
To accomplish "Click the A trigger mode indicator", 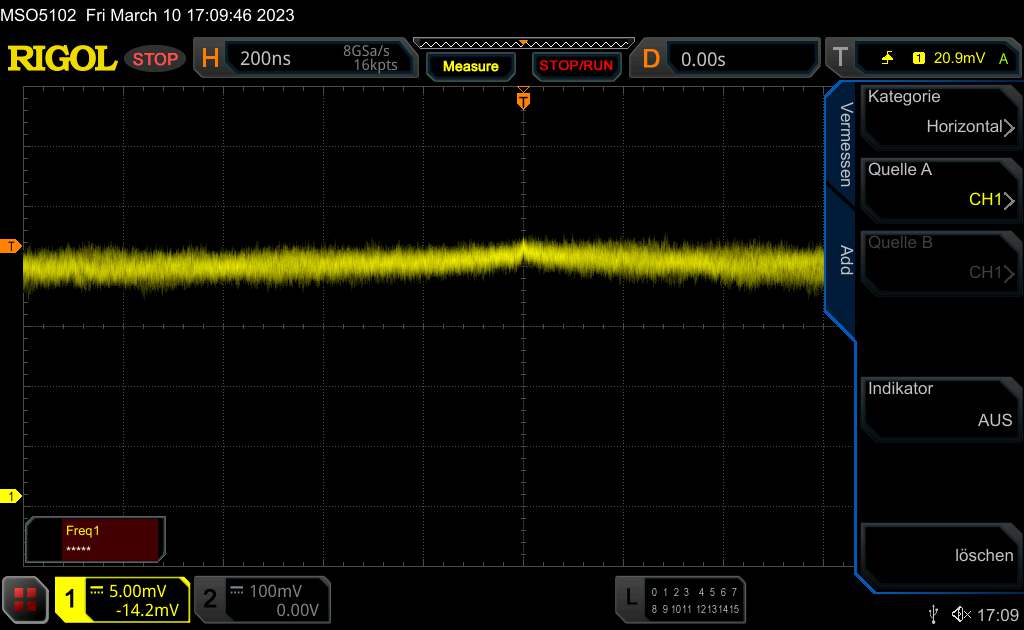I will (1003, 59).
